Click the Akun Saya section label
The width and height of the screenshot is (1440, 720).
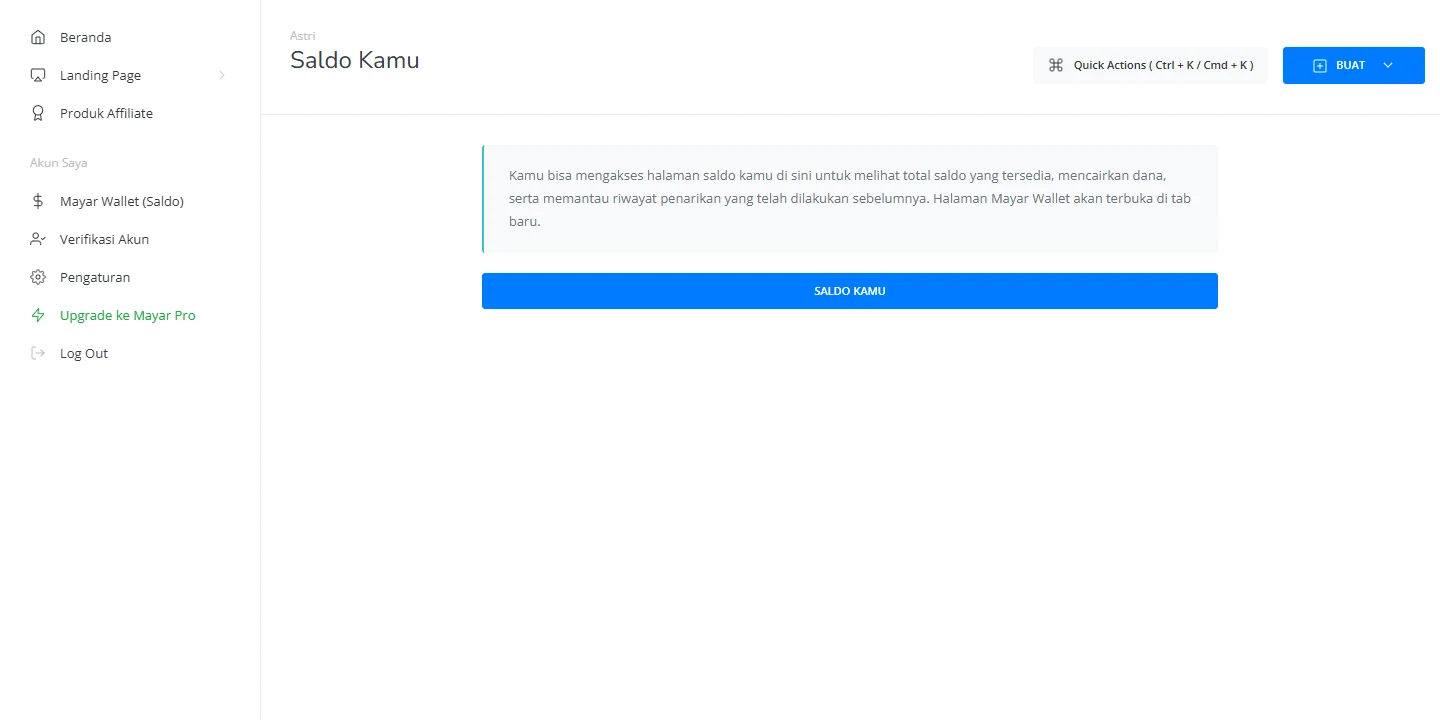(59, 162)
